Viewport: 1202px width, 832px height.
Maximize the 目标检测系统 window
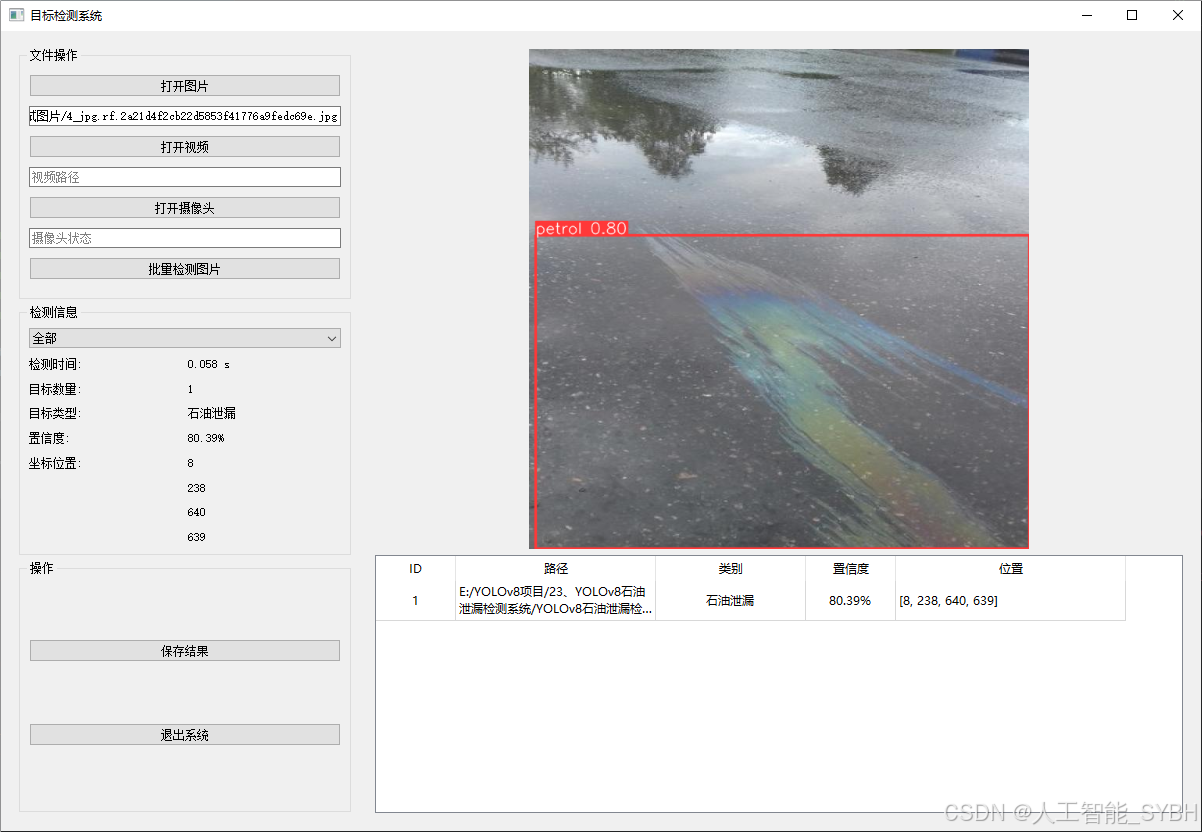[1132, 15]
